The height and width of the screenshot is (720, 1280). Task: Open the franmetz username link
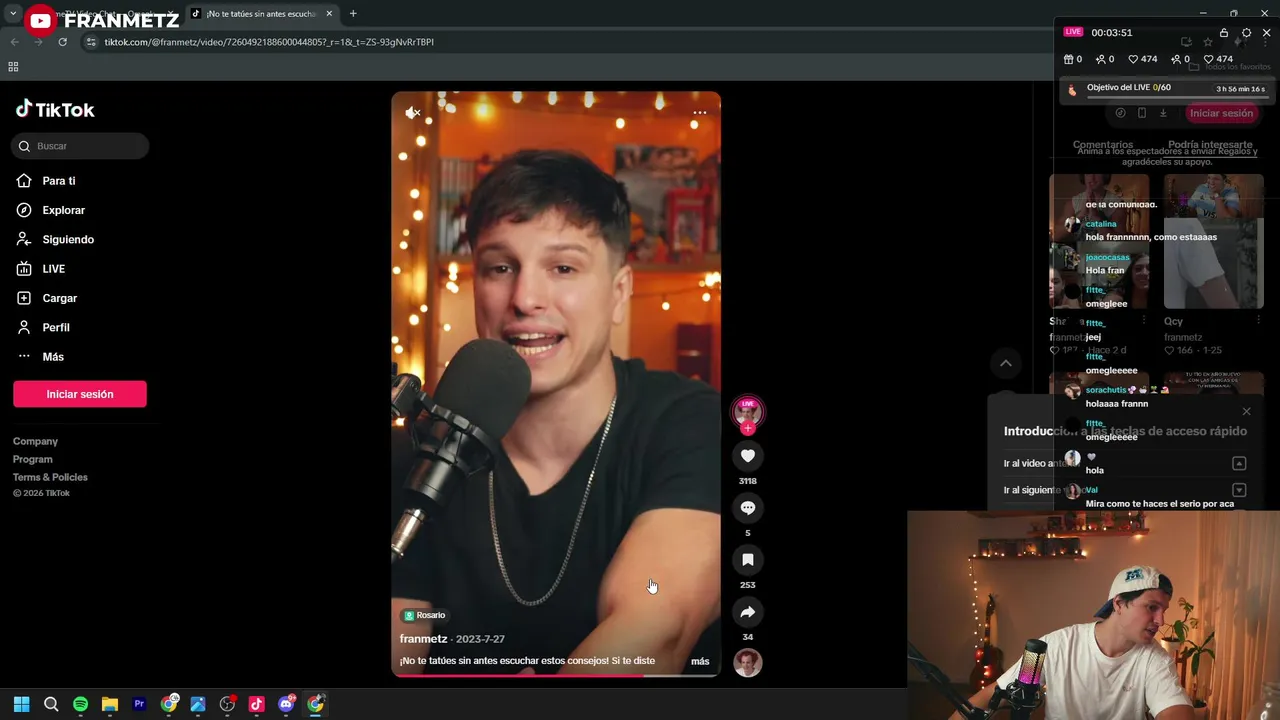point(423,639)
